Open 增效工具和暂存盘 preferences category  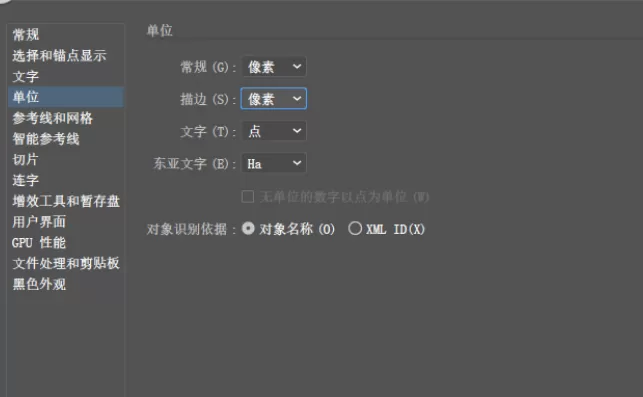pos(66,201)
